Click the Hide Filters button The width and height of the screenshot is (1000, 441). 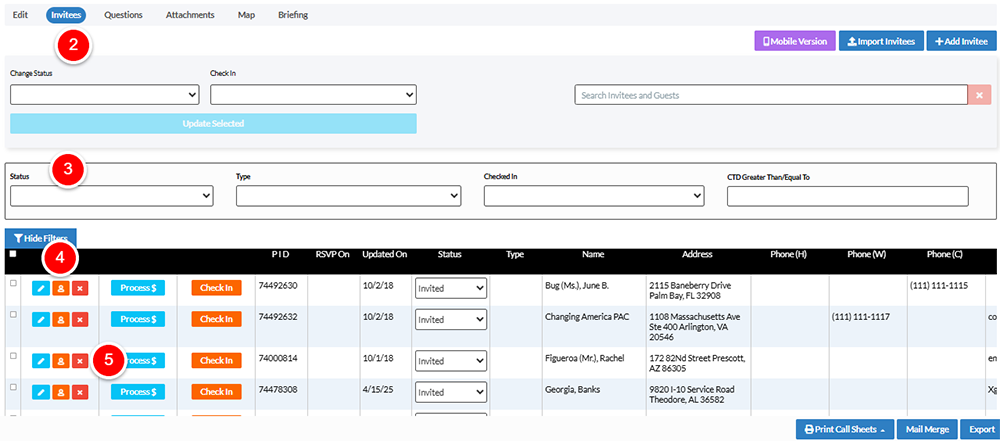[41, 238]
